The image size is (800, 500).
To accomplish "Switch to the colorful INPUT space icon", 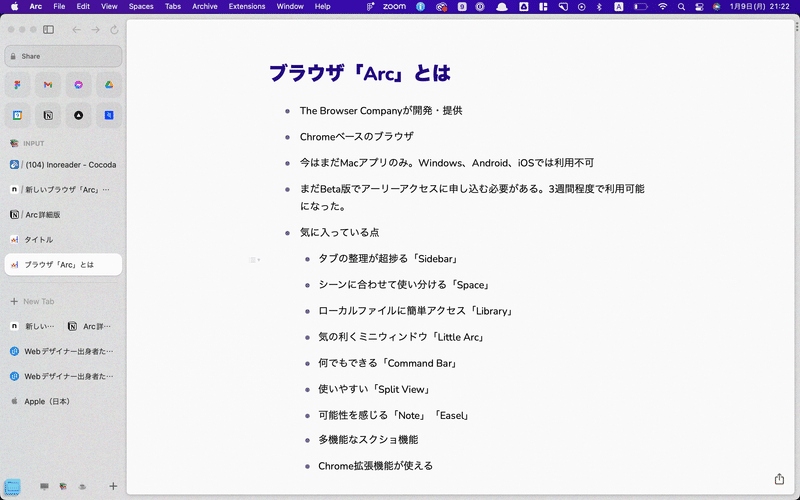I will pos(63,487).
